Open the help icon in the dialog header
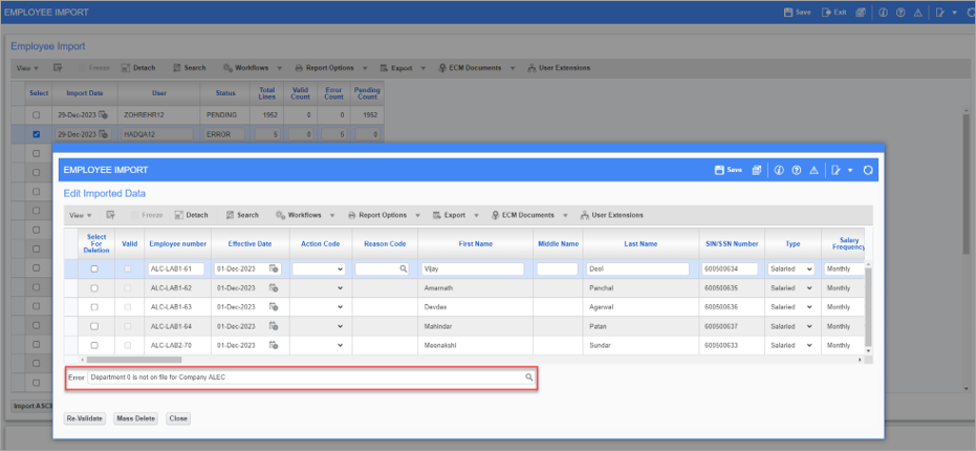 click(795, 170)
